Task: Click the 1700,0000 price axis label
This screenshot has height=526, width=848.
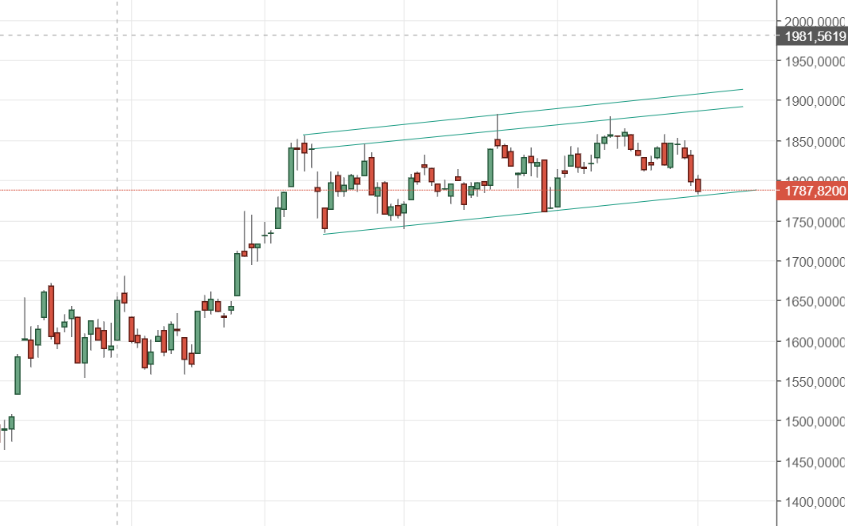Action: (815, 262)
